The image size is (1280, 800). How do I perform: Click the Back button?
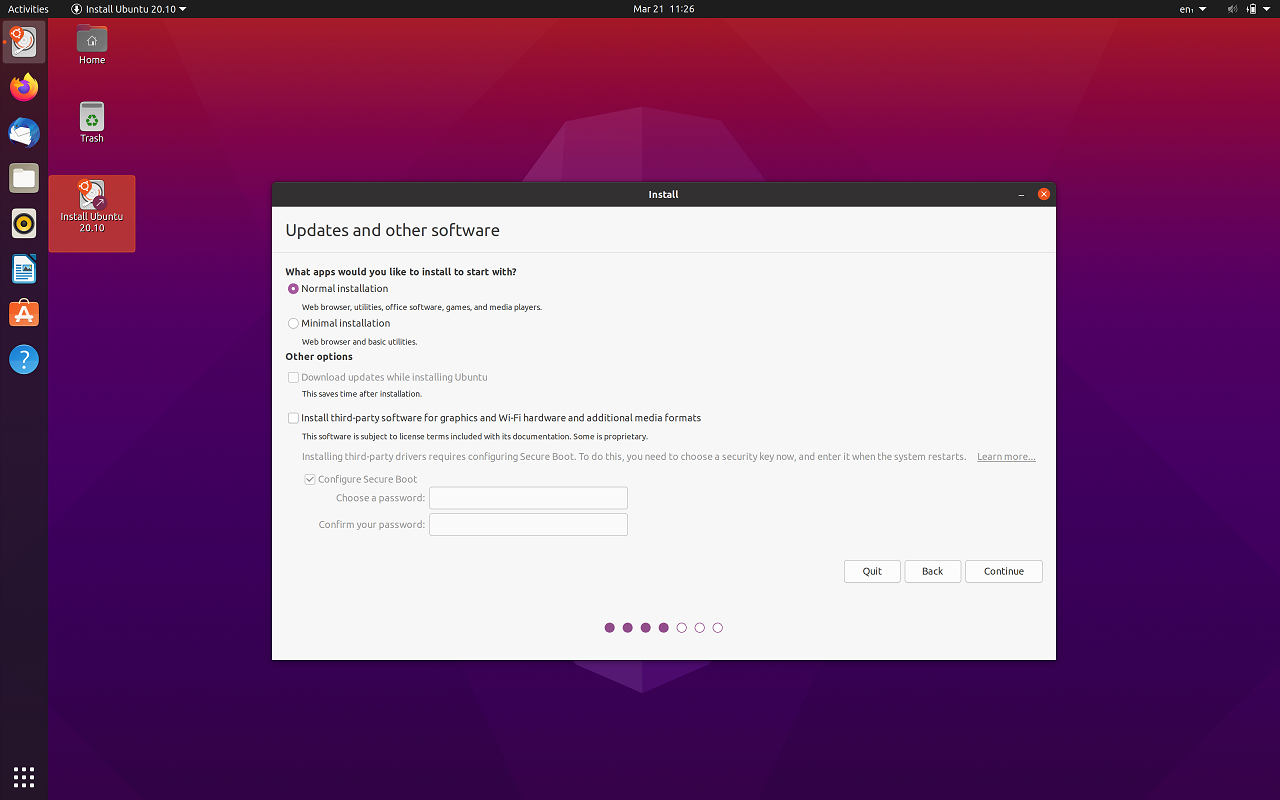pyautogui.click(x=933, y=571)
